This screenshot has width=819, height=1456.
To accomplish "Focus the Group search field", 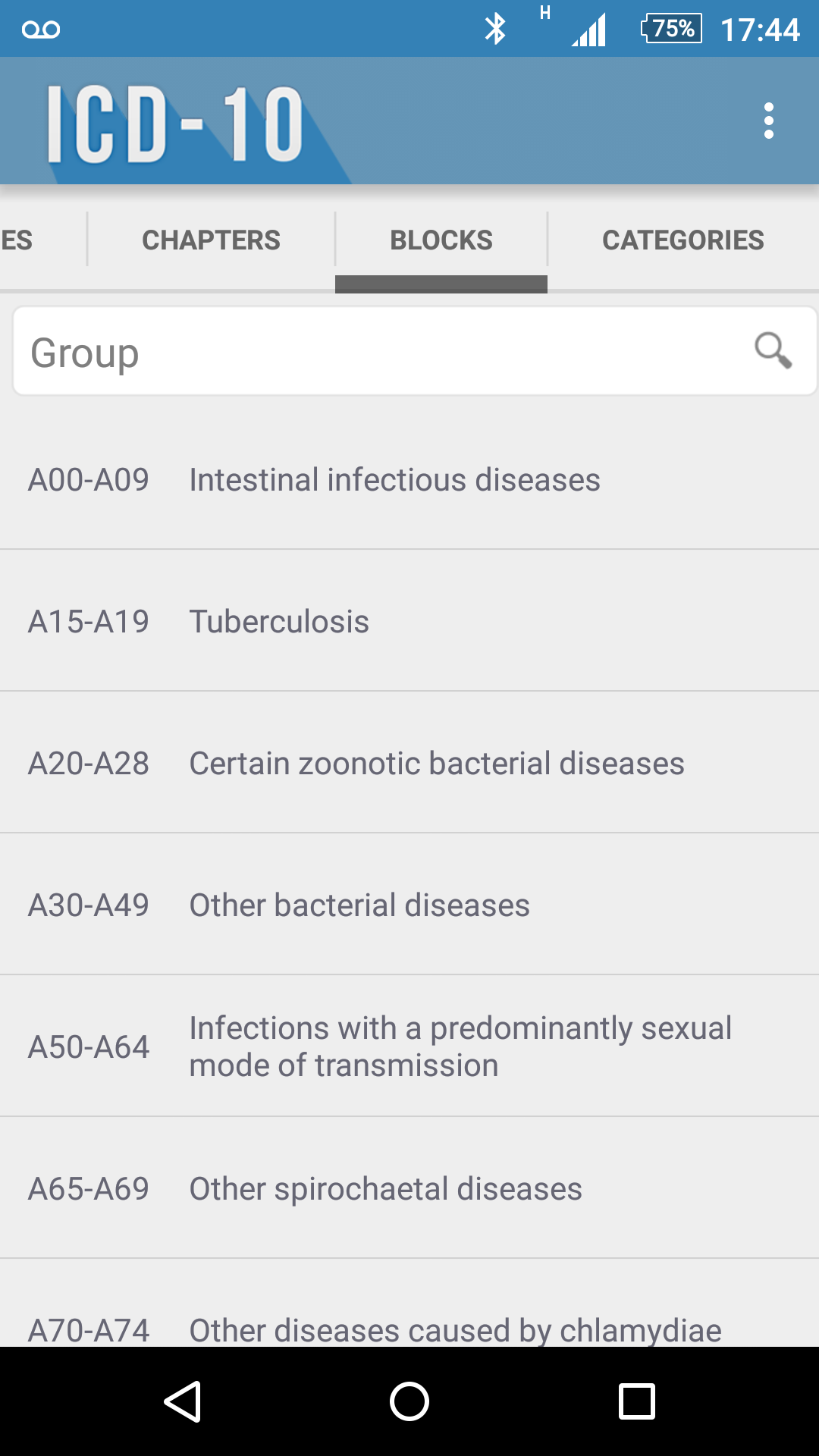I will point(379,352).
